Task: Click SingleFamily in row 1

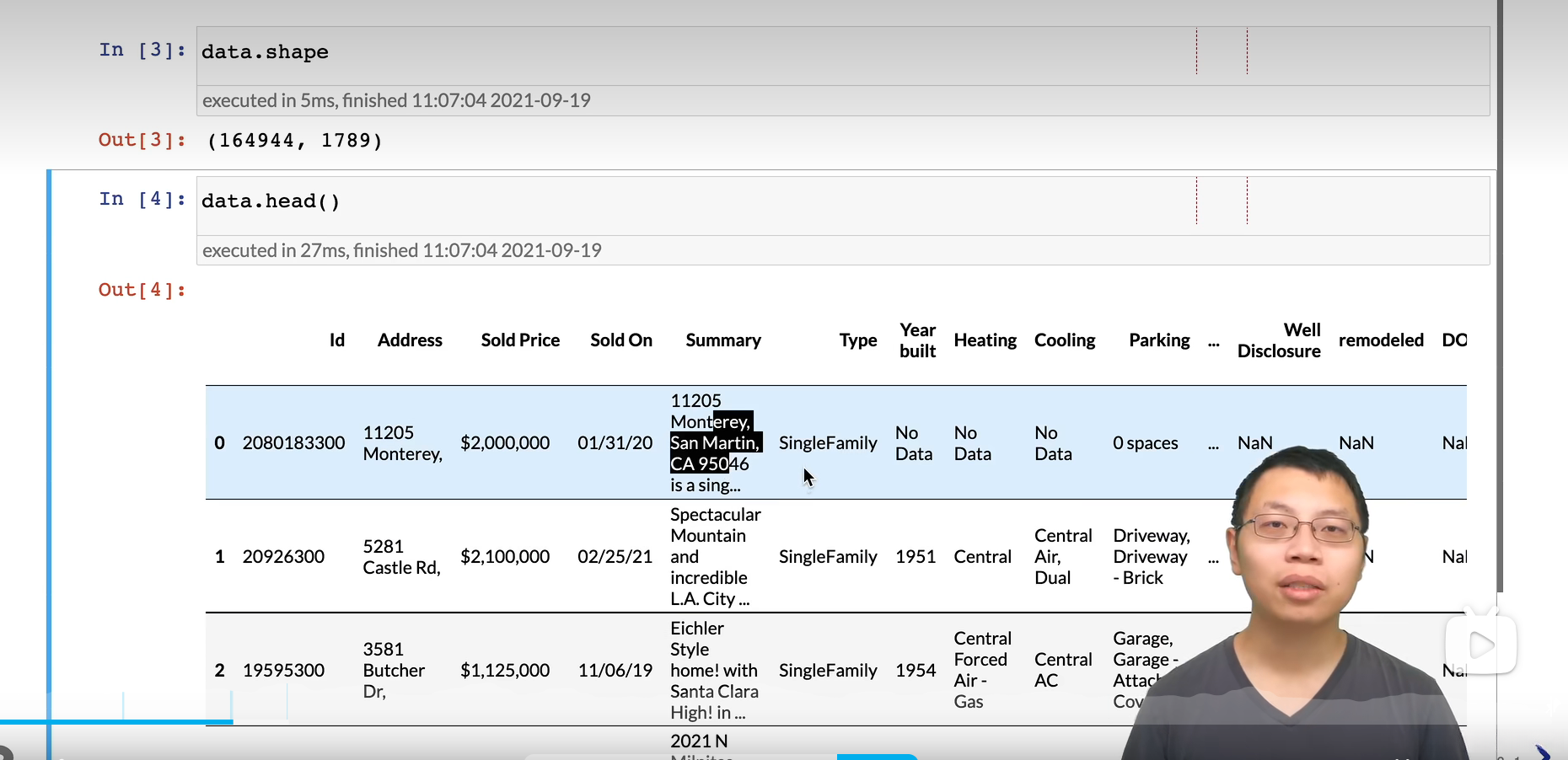Action: point(828,557)
